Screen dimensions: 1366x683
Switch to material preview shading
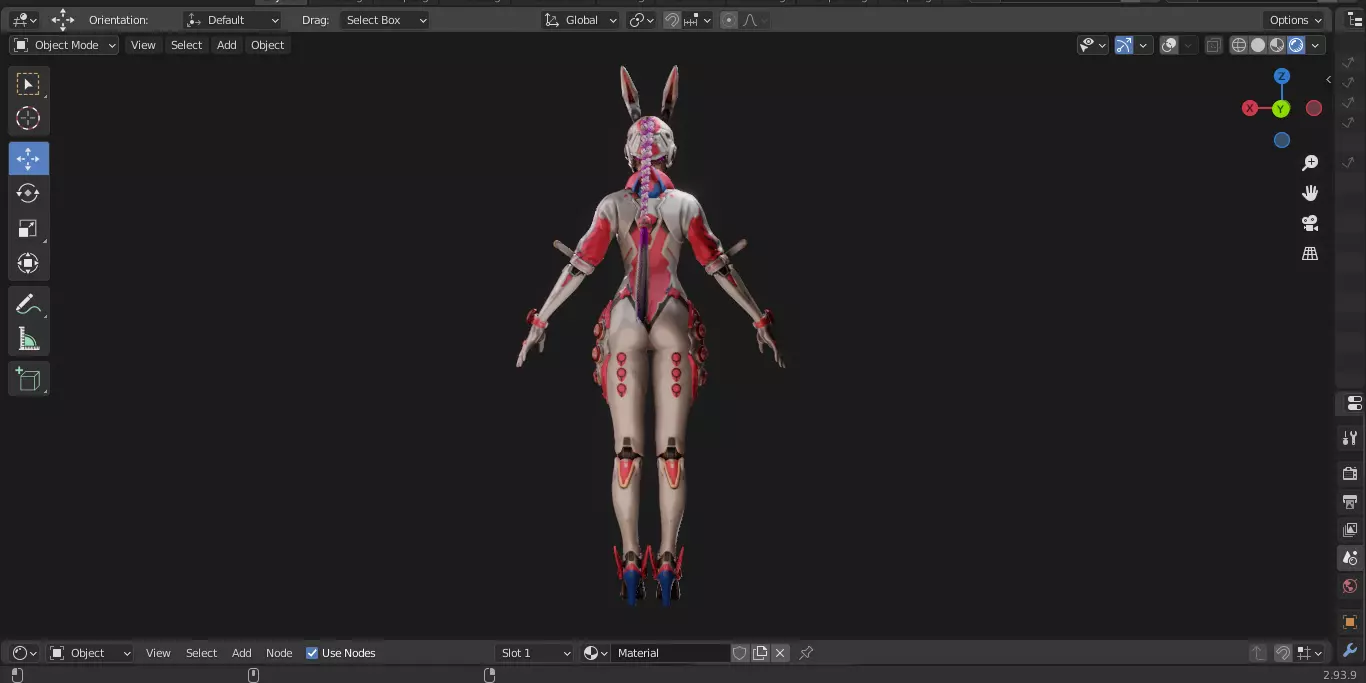click(x=1277, y=45)
